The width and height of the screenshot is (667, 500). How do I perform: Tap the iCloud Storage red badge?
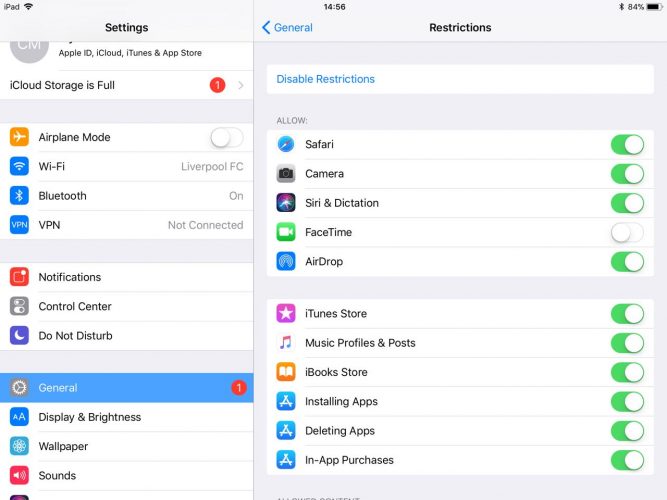(x=217, y=85)
